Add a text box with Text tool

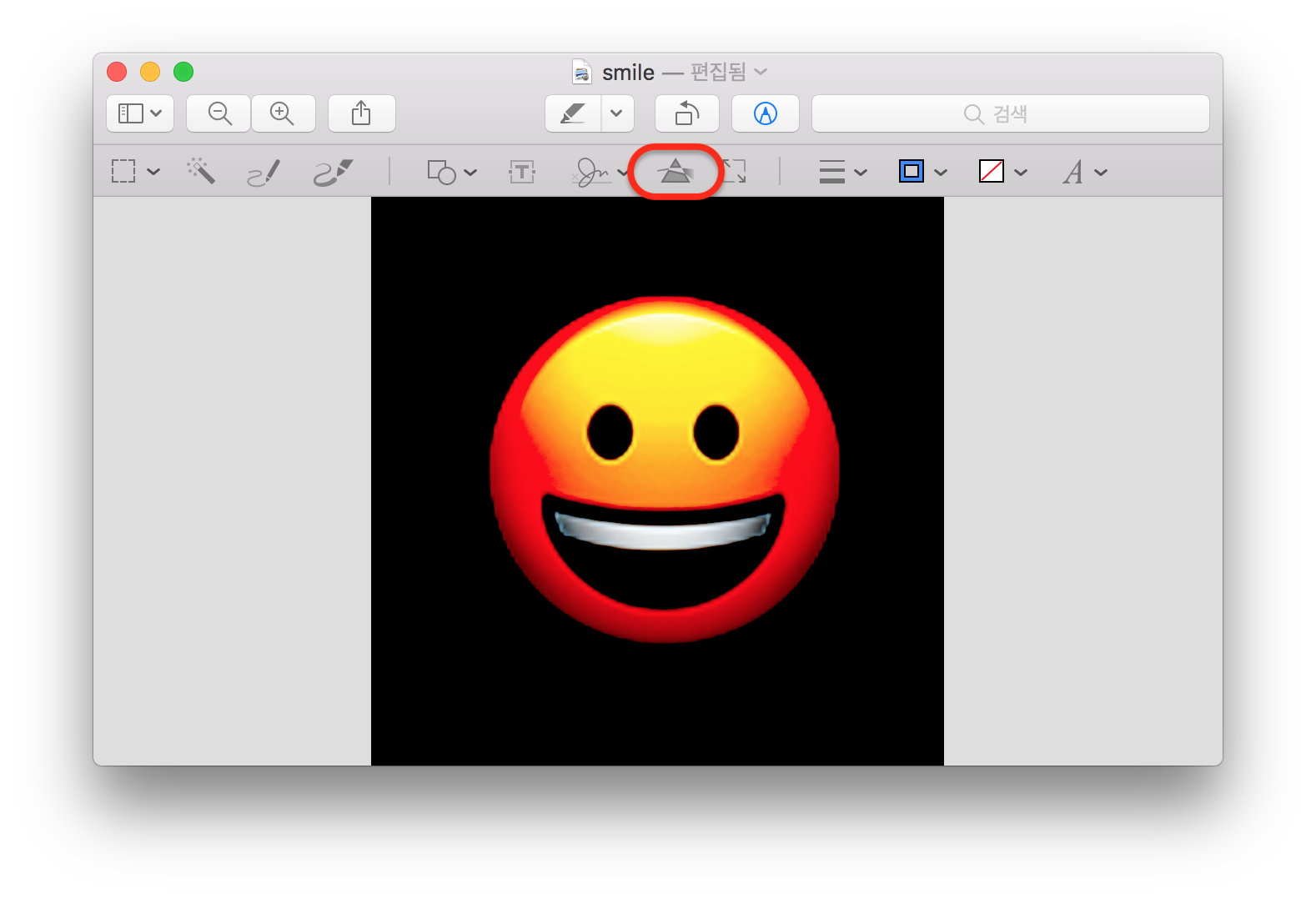click(522, 172)
